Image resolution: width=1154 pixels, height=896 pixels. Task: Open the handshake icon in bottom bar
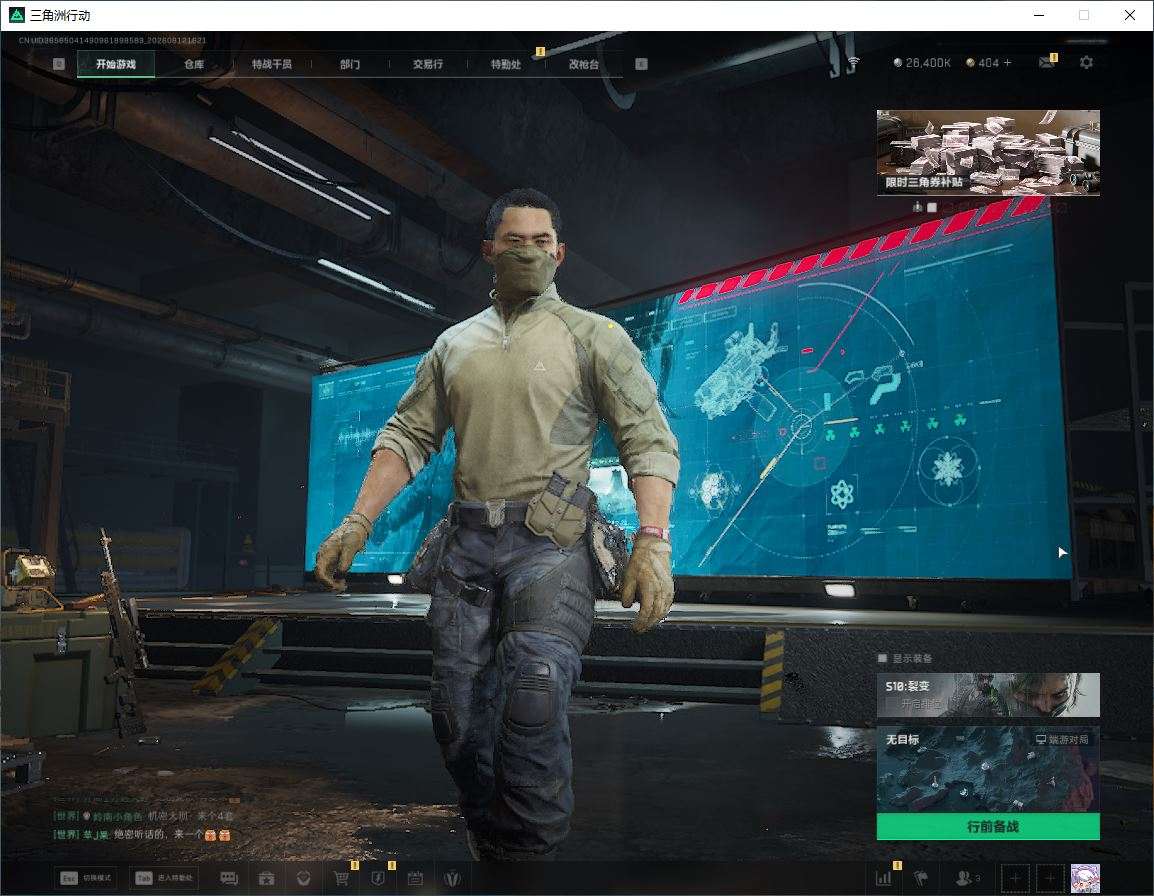click(x=303, y=878)
